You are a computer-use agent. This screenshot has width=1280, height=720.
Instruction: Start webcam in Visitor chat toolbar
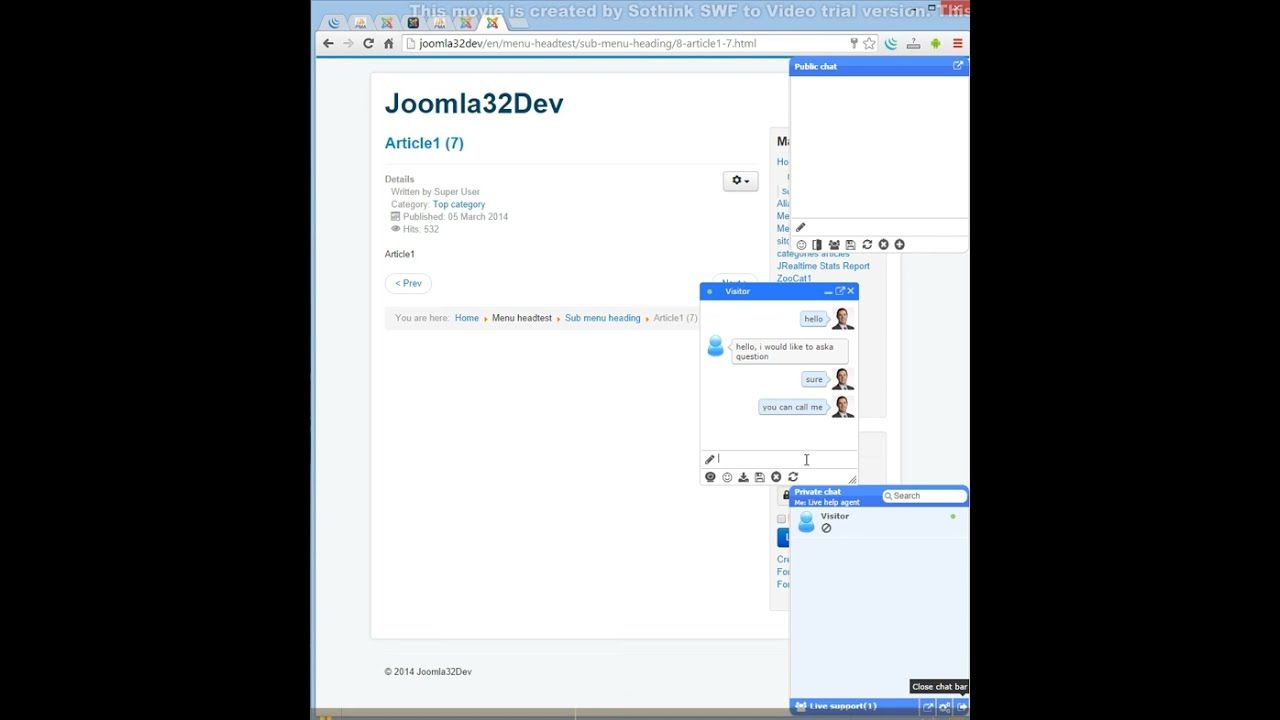click(710, 477)
